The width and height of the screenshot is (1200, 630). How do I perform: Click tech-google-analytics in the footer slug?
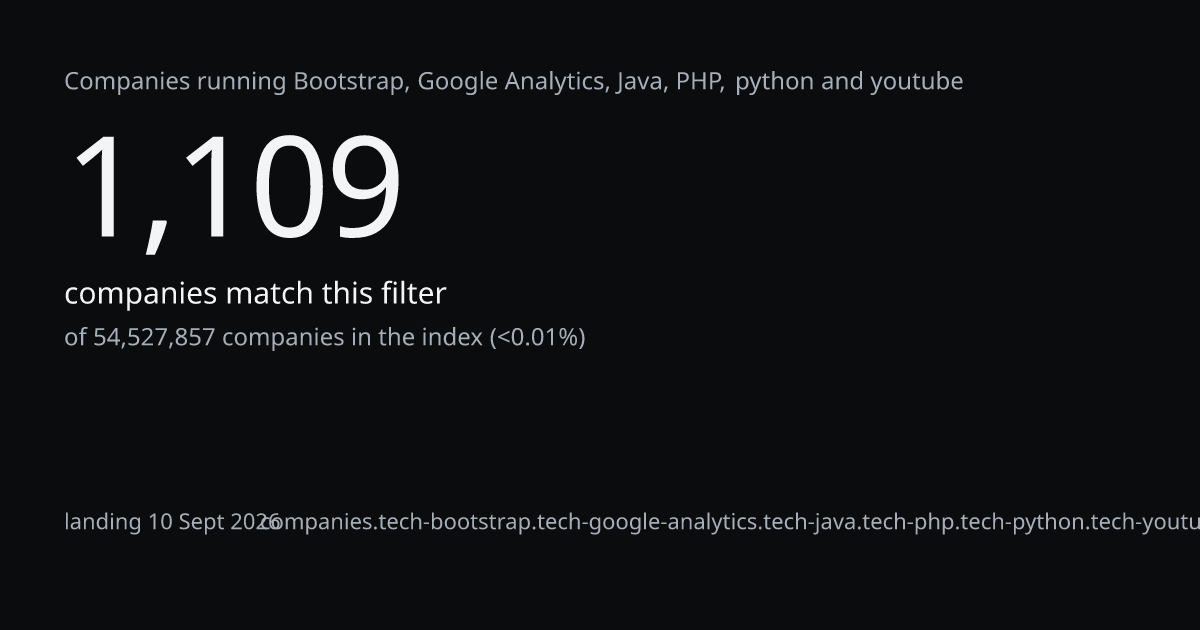648,522
